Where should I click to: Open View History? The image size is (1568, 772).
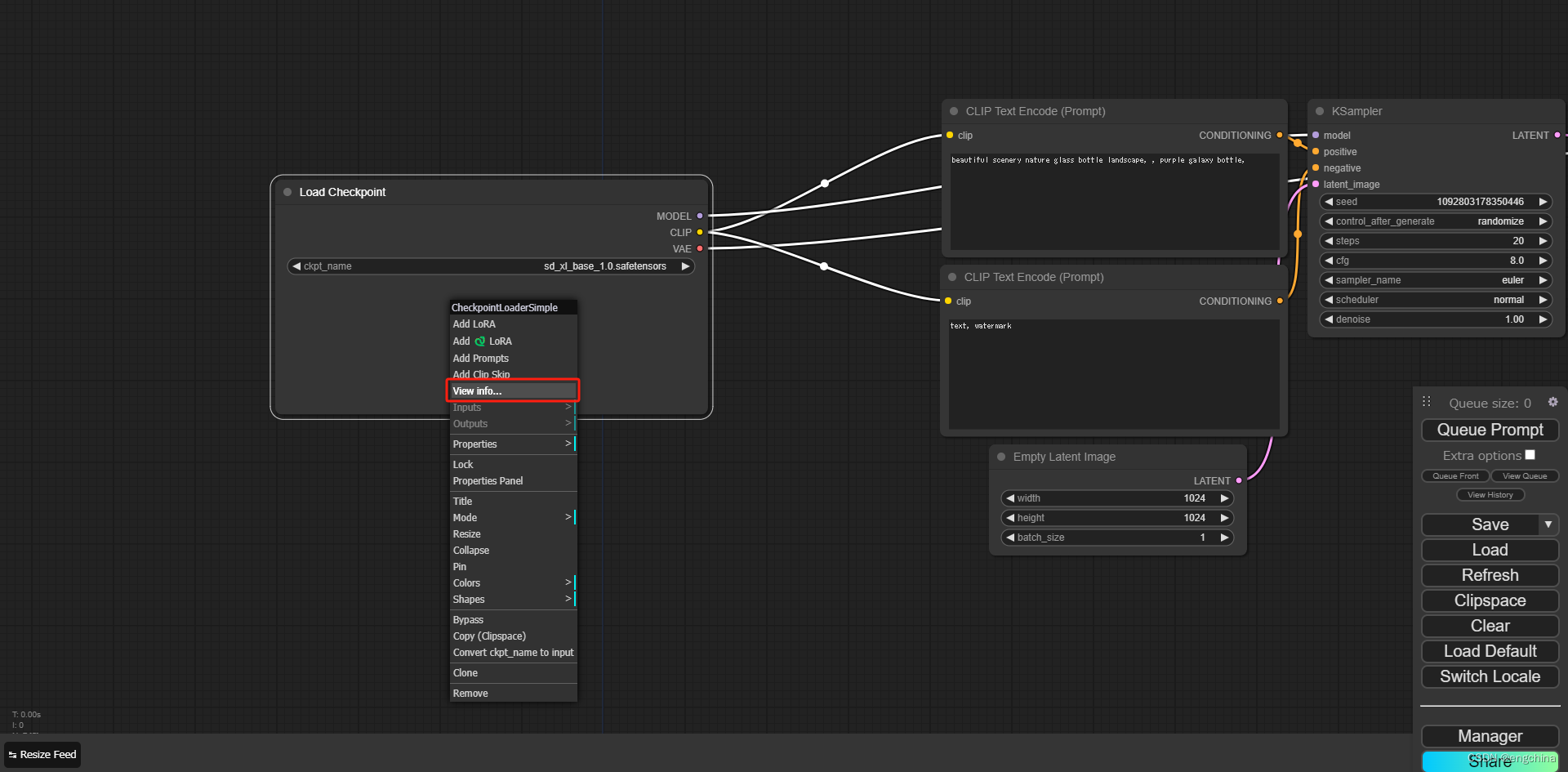coord(1490,495)
